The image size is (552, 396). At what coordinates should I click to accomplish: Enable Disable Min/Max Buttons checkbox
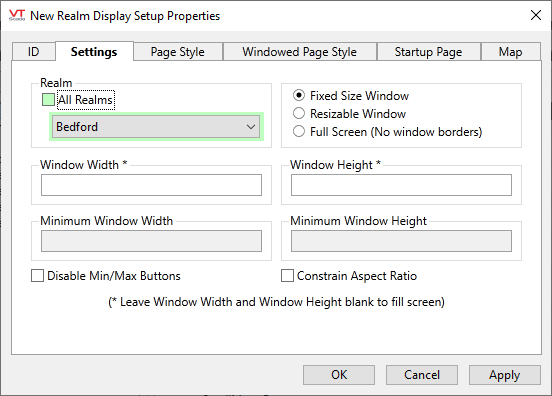37,276
